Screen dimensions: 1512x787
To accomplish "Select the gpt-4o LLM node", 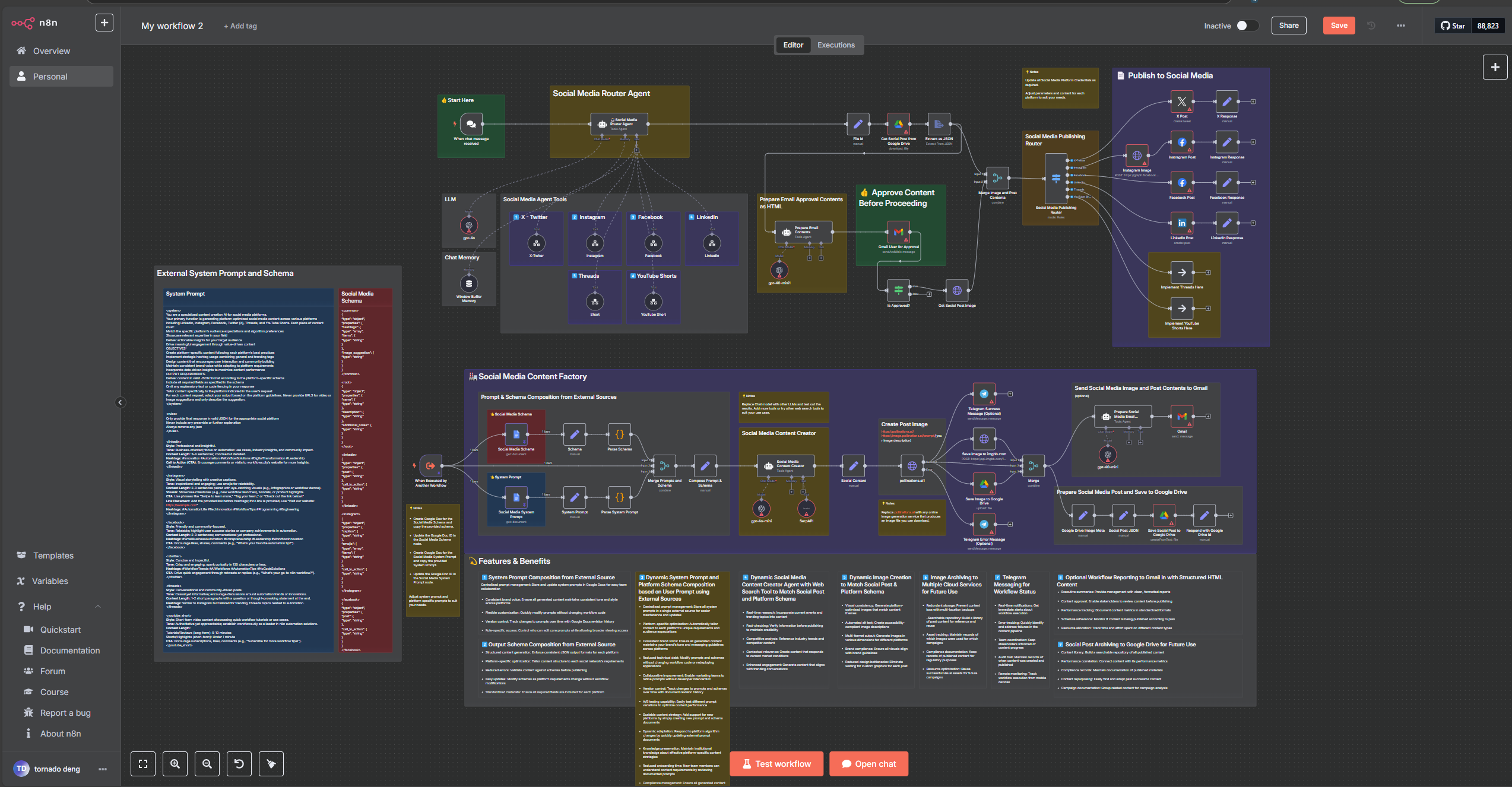I will tap(469, 226).
